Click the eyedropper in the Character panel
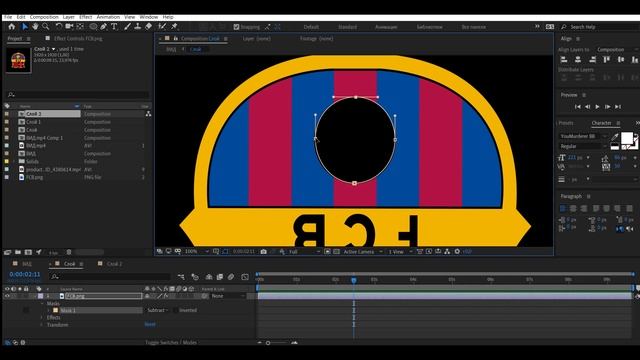Screen dimensions: 640x360 click(x=615, y=136)
